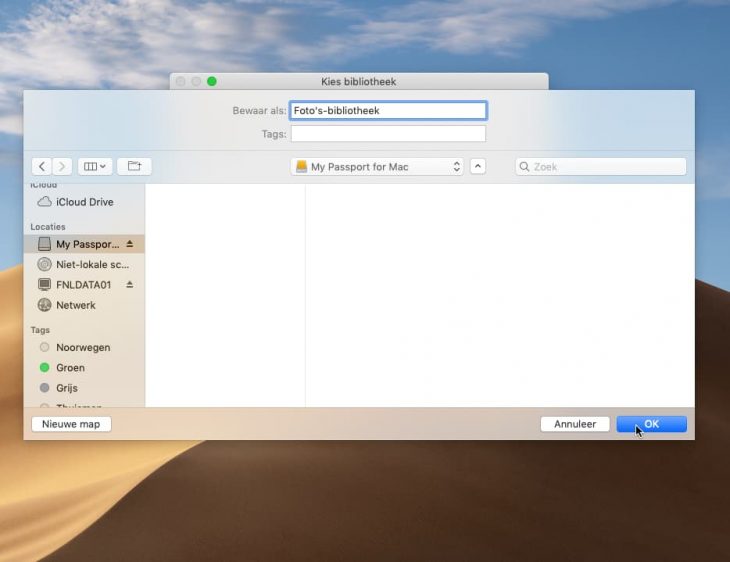
Task: Collapse the dialog with the chevron button
Action: click(478, 167)
